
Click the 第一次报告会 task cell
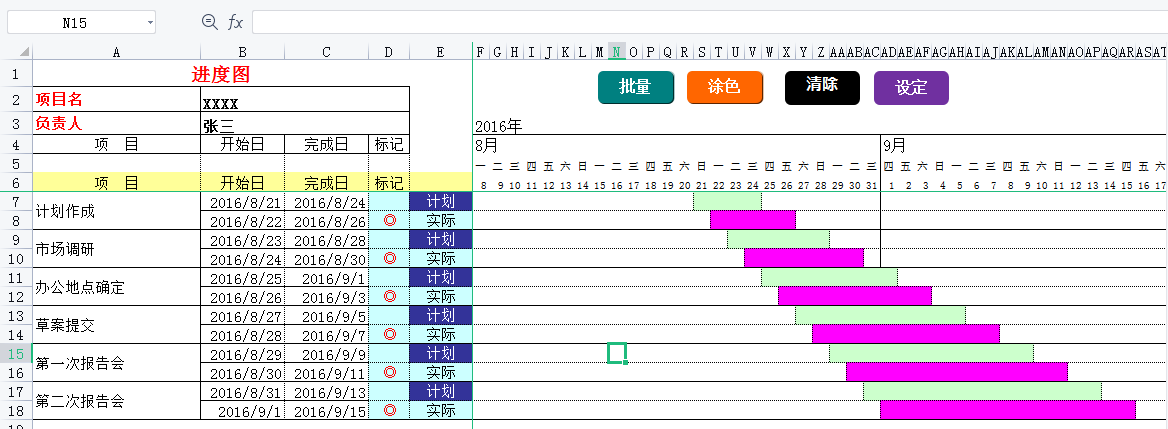[x=117, y=363]
